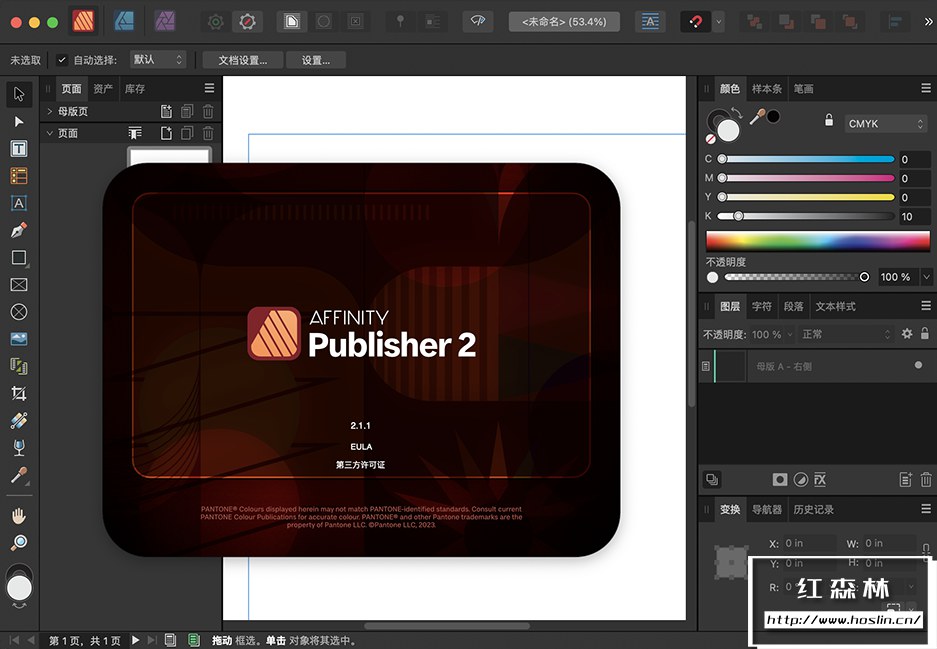937x649 pixels.
Task: Toggle the 自动选择 checkbox
Action: (62, 60)
